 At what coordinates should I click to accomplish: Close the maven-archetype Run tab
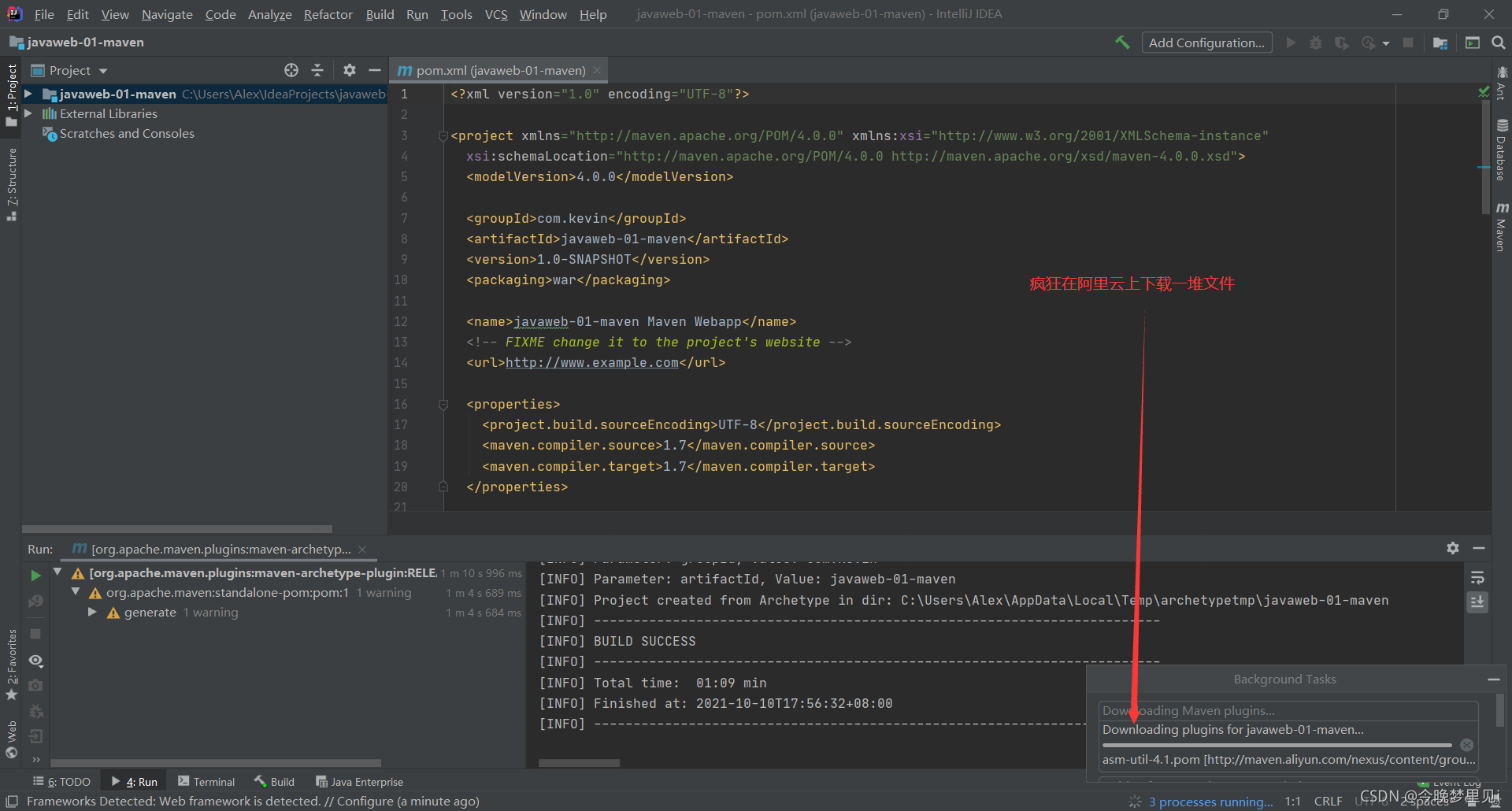point(362,549)
